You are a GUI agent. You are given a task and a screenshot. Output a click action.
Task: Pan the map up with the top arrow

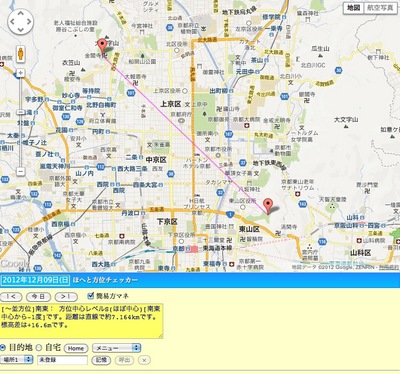21,13
